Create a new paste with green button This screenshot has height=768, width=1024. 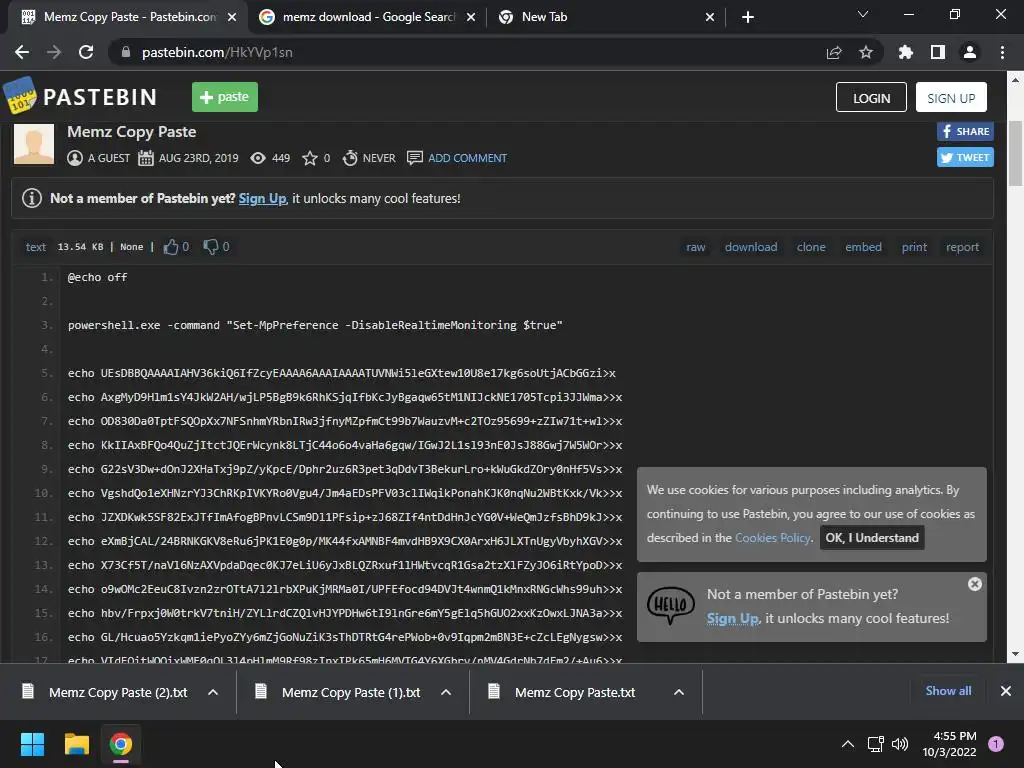coord(225,97)
